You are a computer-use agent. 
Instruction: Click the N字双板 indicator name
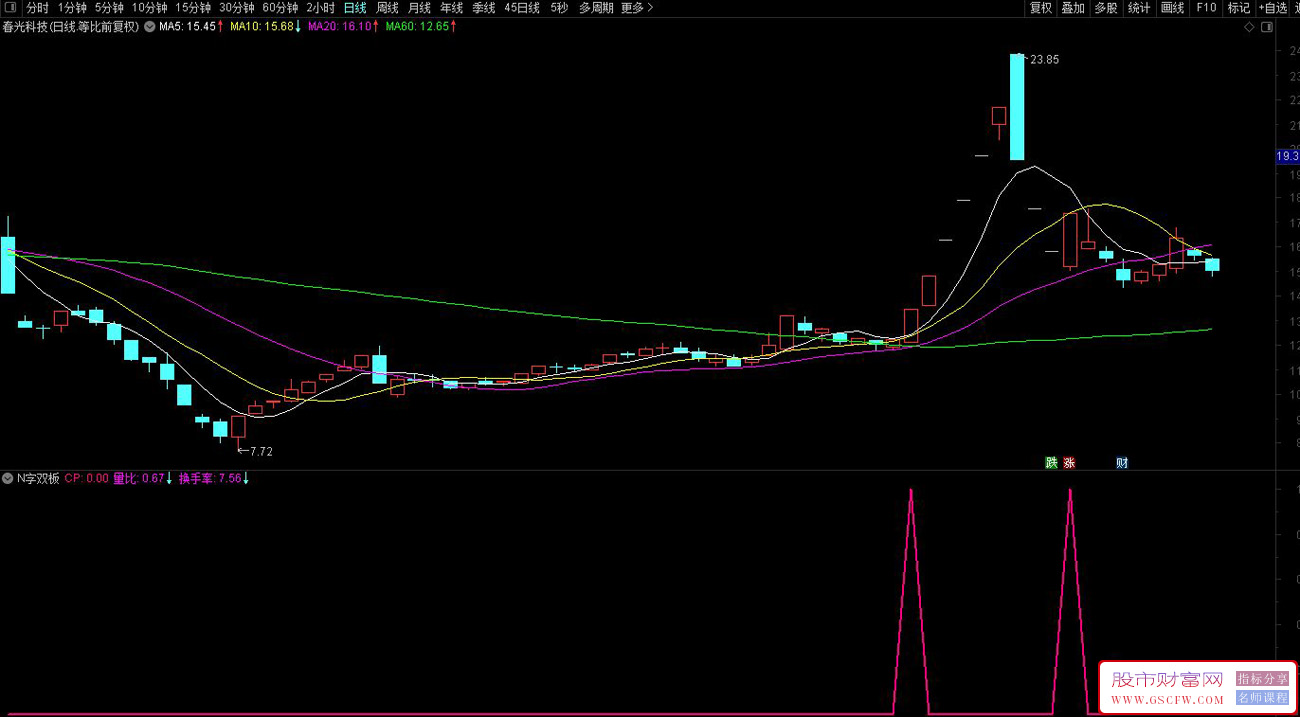(x=38, y=478)
